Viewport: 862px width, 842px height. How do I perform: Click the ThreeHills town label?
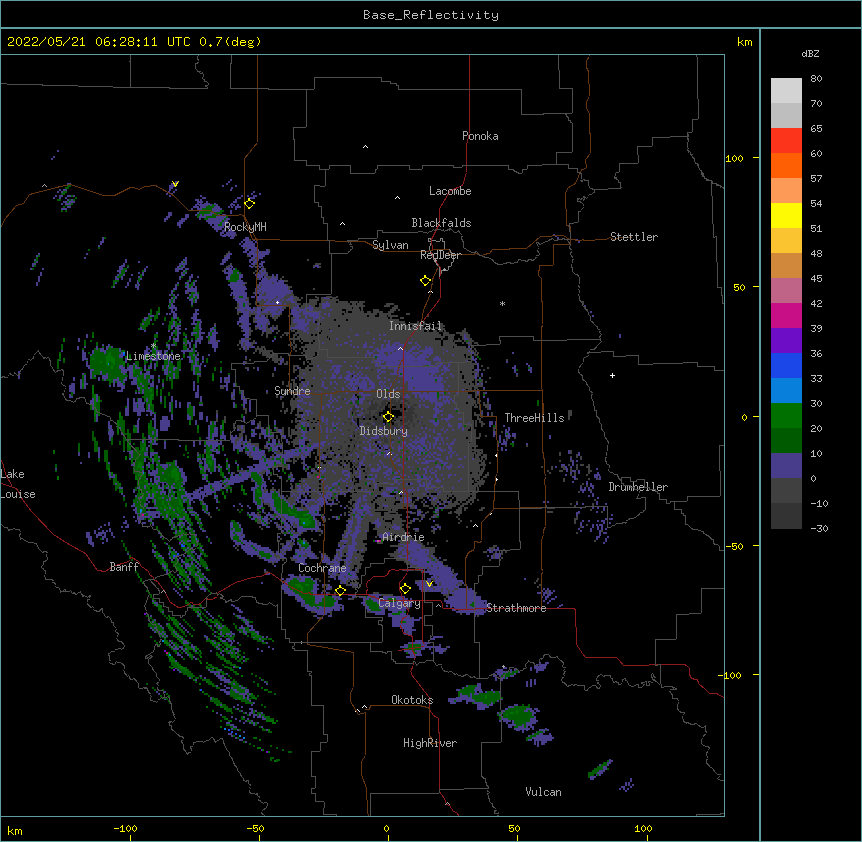click(534, 418)
